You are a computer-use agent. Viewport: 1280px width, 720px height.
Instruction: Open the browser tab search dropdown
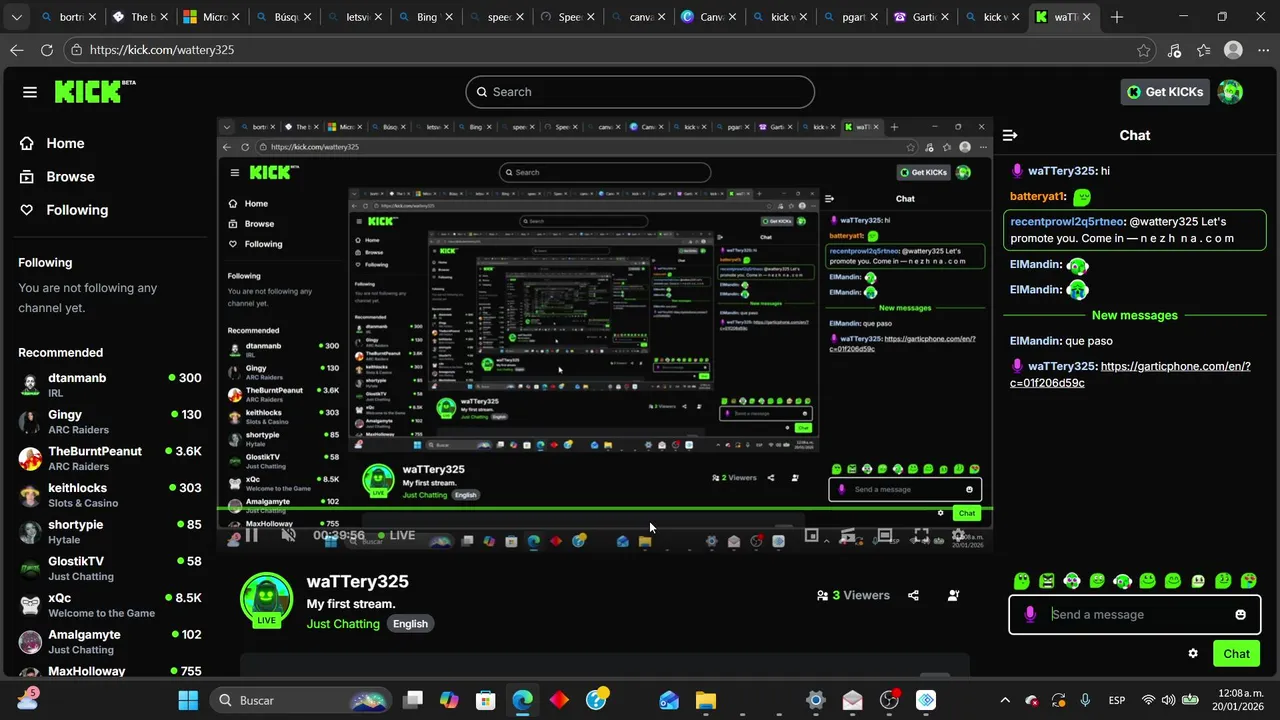point(19,17)
